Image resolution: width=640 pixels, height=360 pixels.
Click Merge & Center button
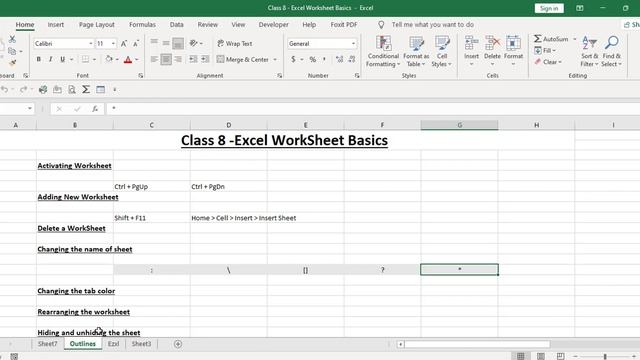point(242,60)
